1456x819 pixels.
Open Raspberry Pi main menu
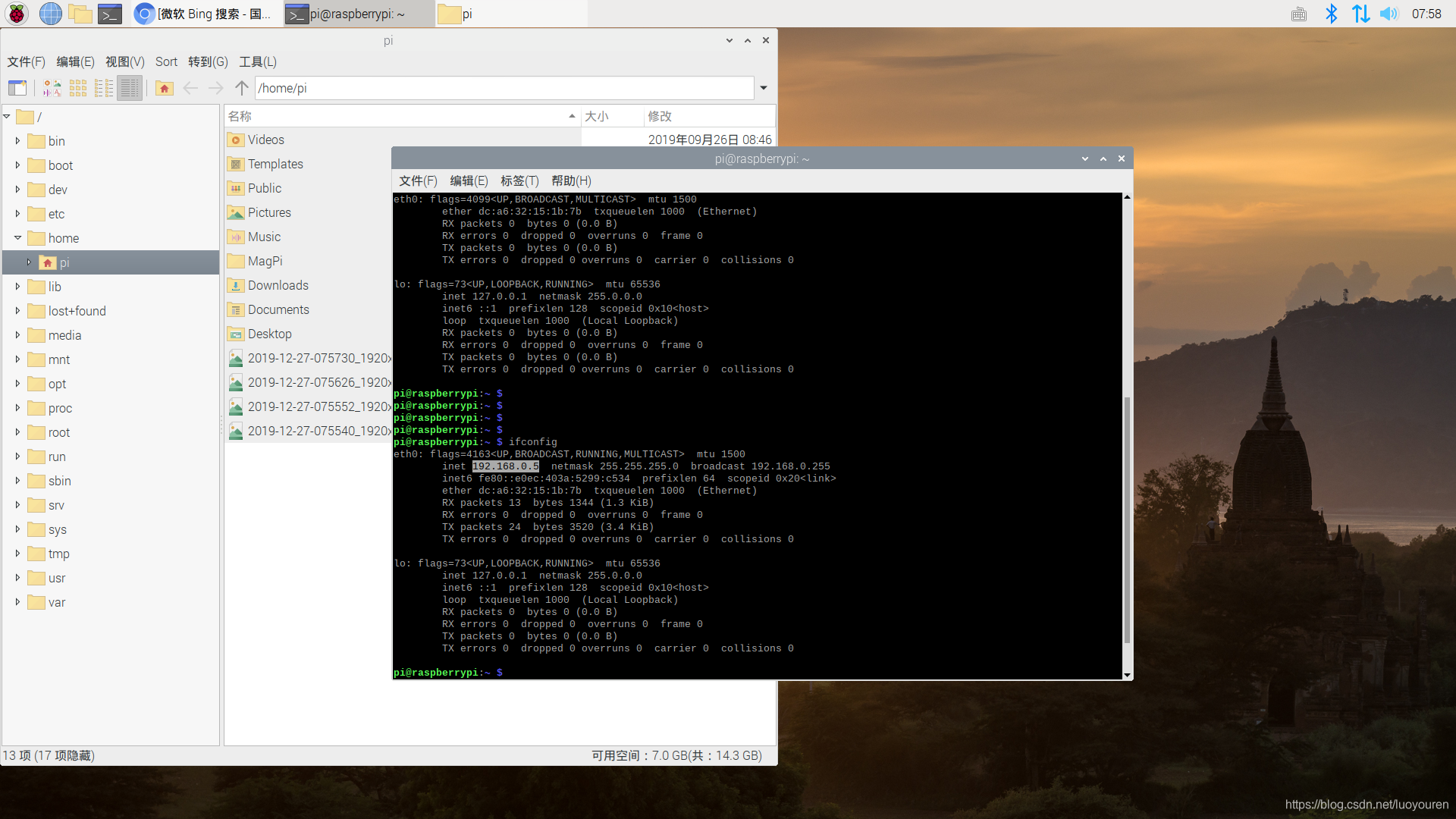17,14
